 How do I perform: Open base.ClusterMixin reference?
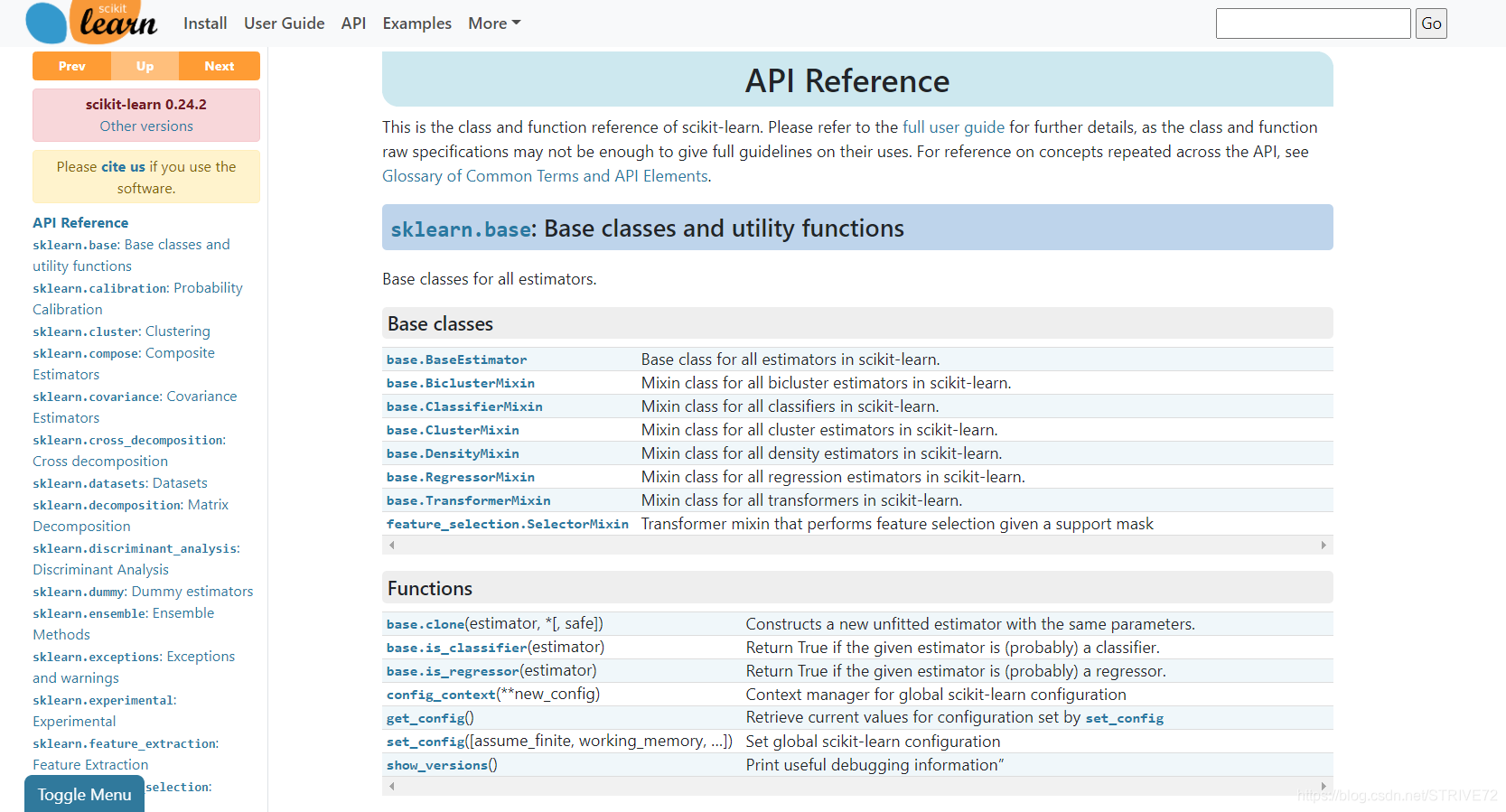click(453, 430)
